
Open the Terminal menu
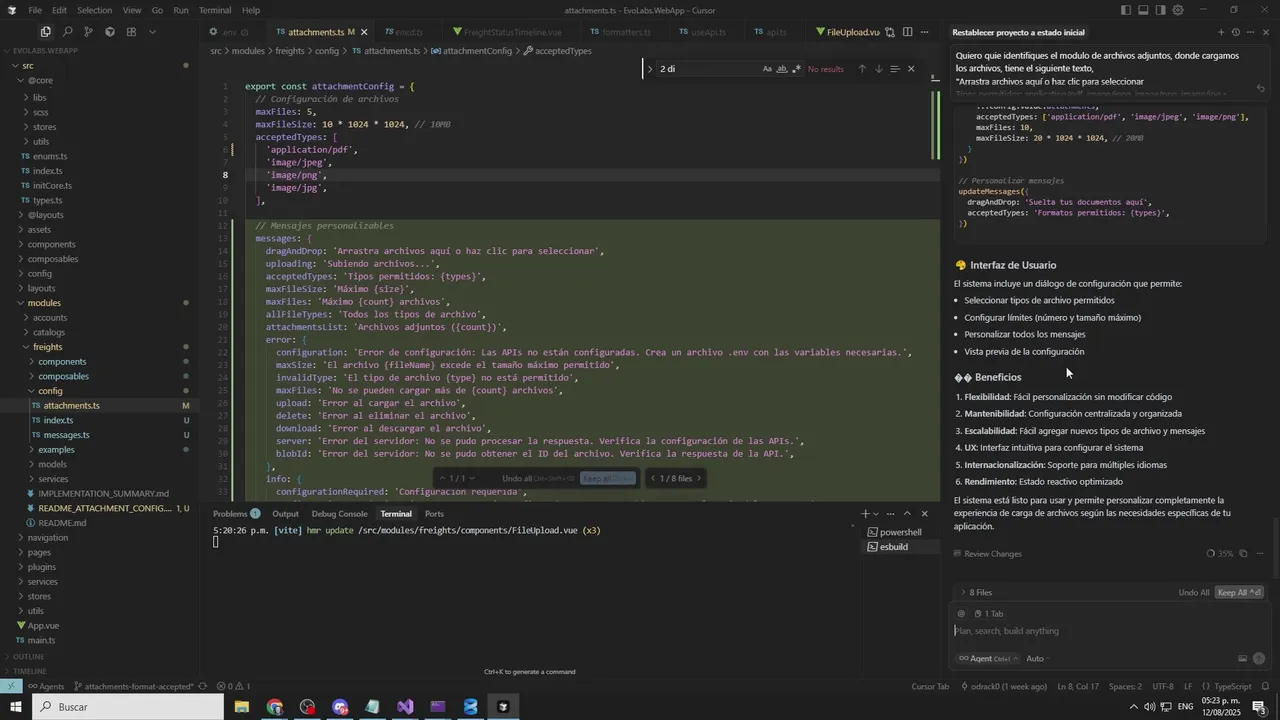click(215, 10)
